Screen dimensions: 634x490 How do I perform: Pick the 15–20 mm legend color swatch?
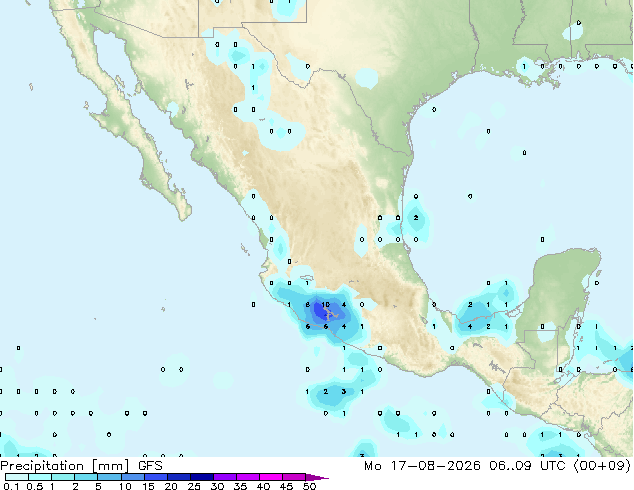pos(155,477)
